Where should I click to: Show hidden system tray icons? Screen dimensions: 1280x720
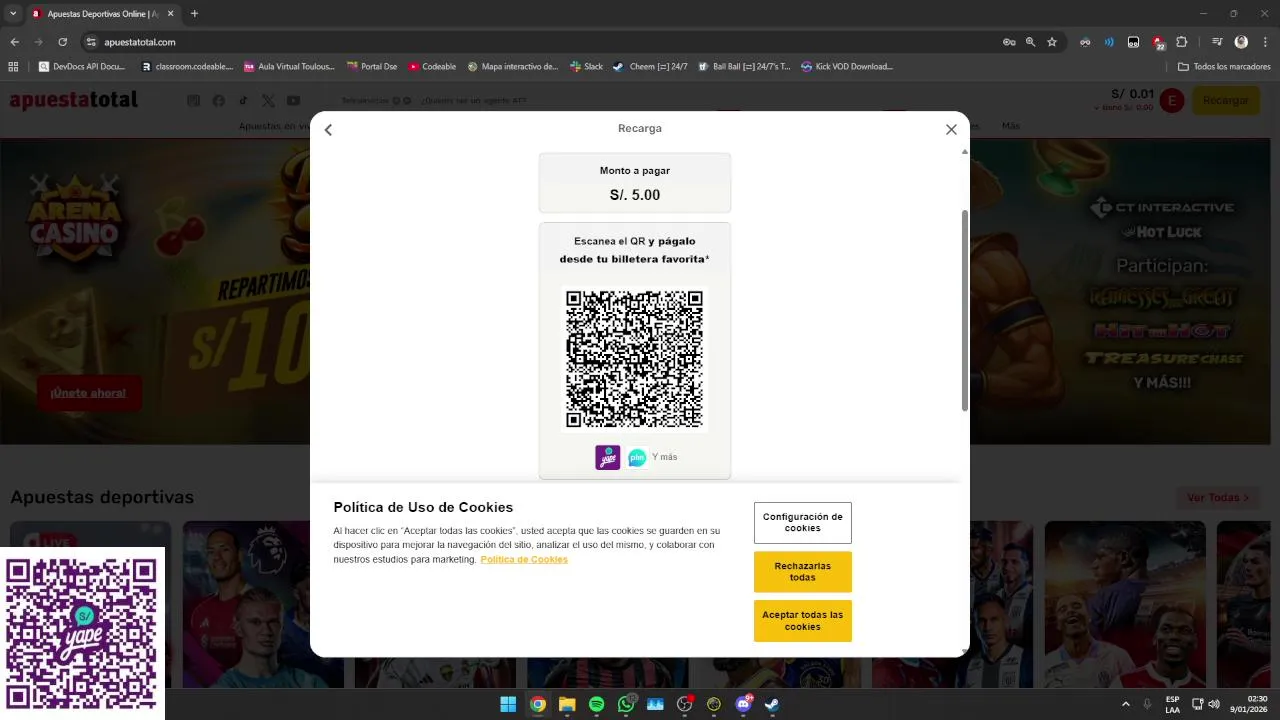tap(1125, 704)
